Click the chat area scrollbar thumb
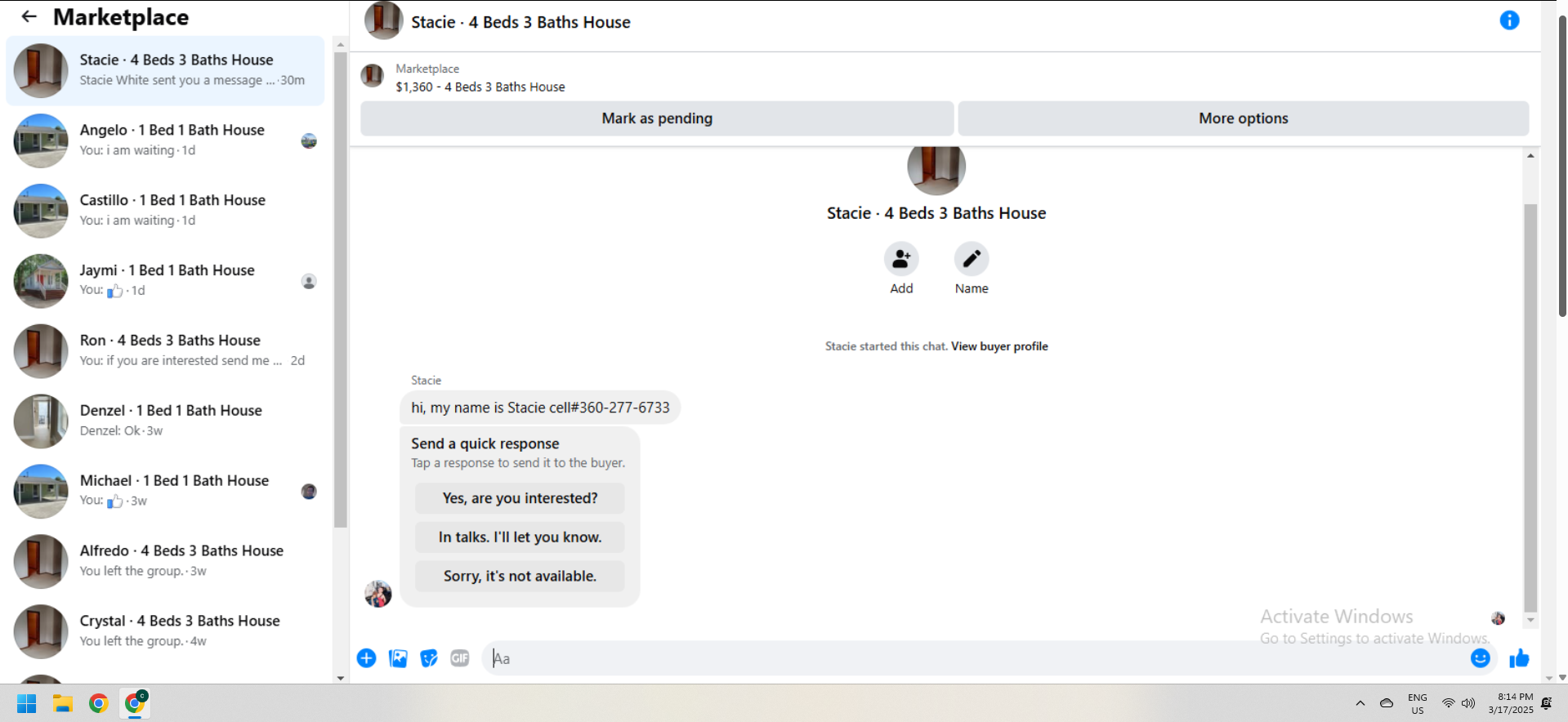The image size is (1568, 722). [1530, 408]
